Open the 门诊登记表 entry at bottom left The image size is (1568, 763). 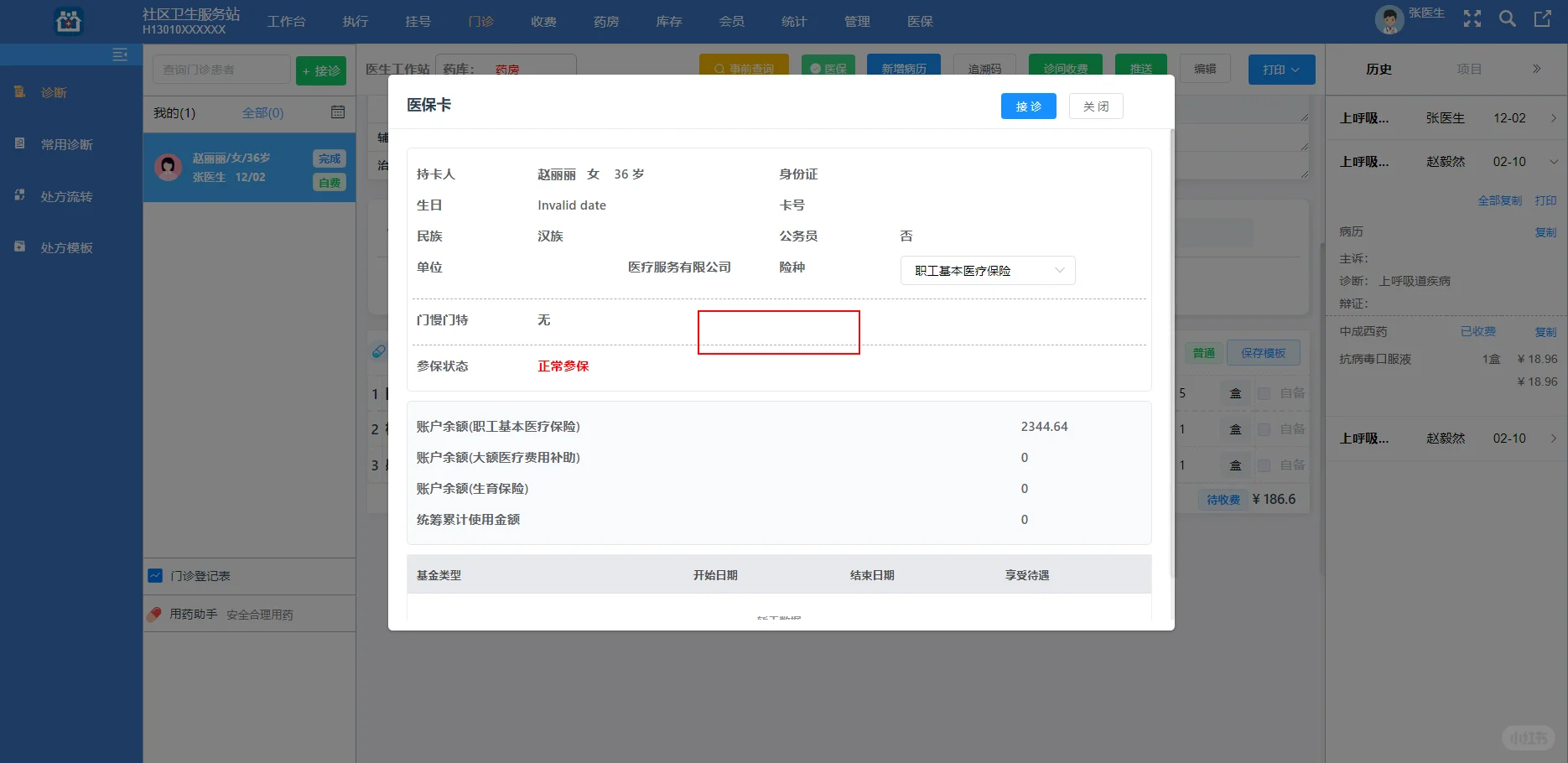200,576
